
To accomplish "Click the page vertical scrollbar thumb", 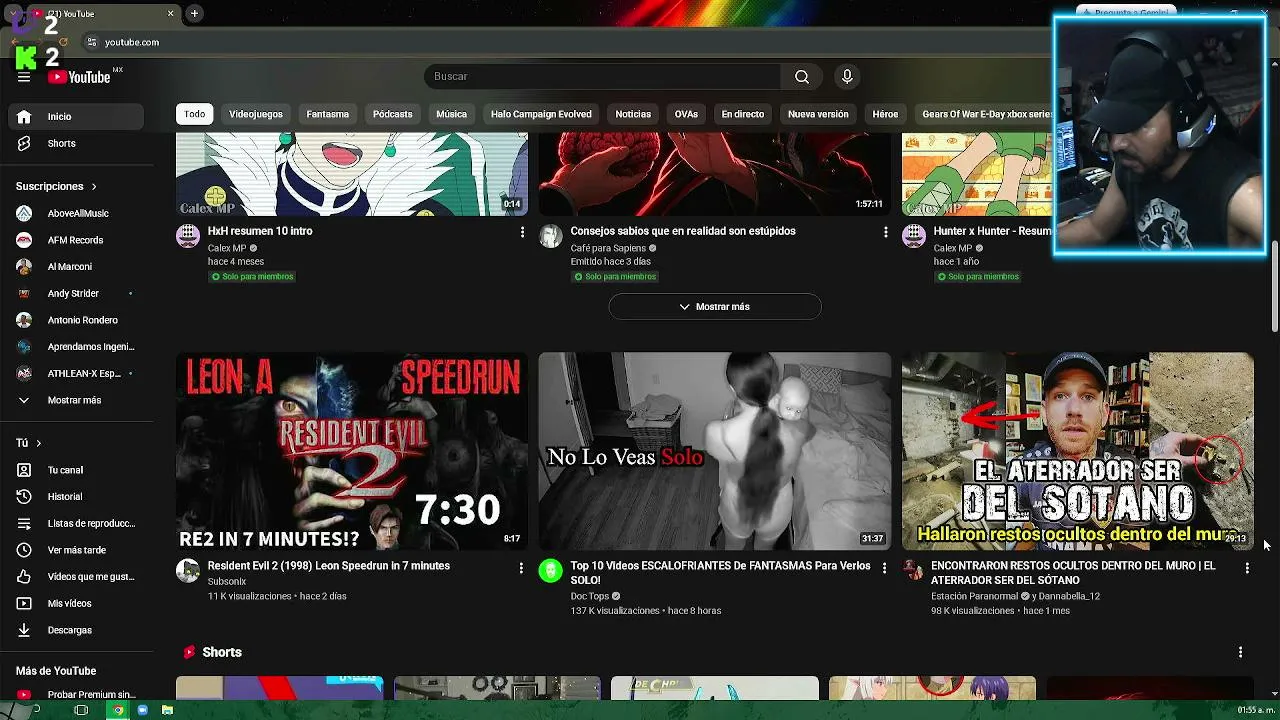I will pos(1275,287).
